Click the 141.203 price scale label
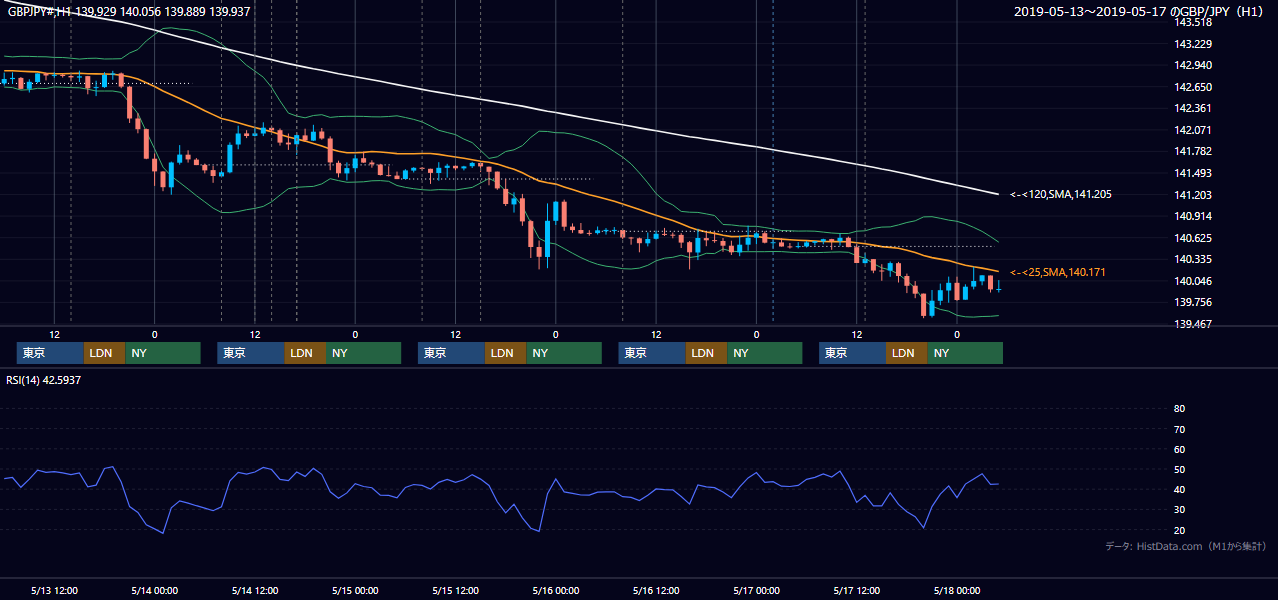The height and width of the screenshot is (600, 1278). [x=1192, y=195]
